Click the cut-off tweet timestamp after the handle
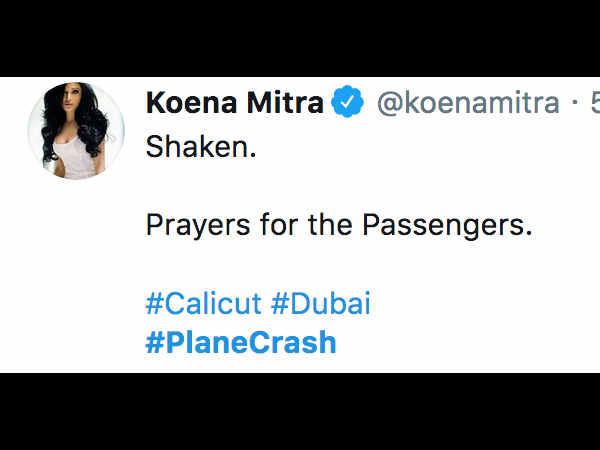Viewport: 600px width, 450px height. point(595,103)
